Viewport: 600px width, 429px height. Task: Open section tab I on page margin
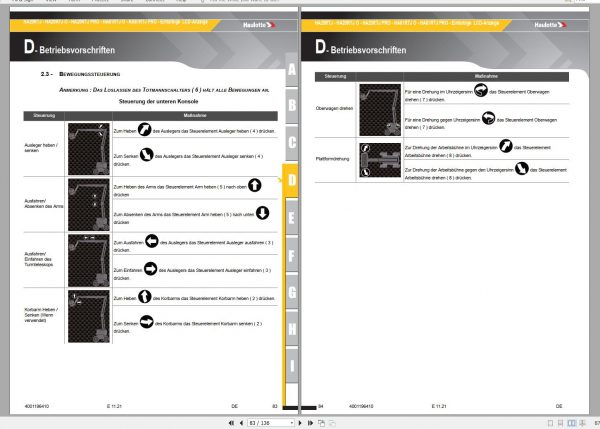(x=292, y=365)
